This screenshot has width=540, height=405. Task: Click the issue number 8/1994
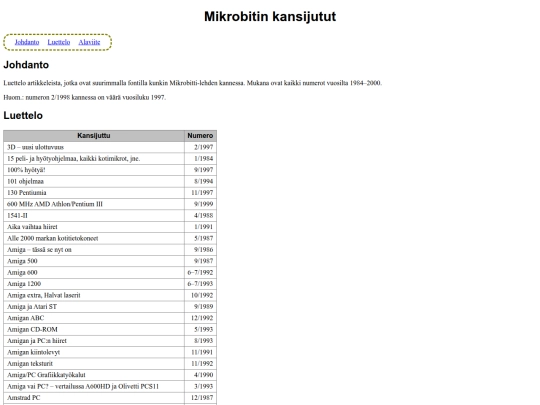click(x=203, y=181)
